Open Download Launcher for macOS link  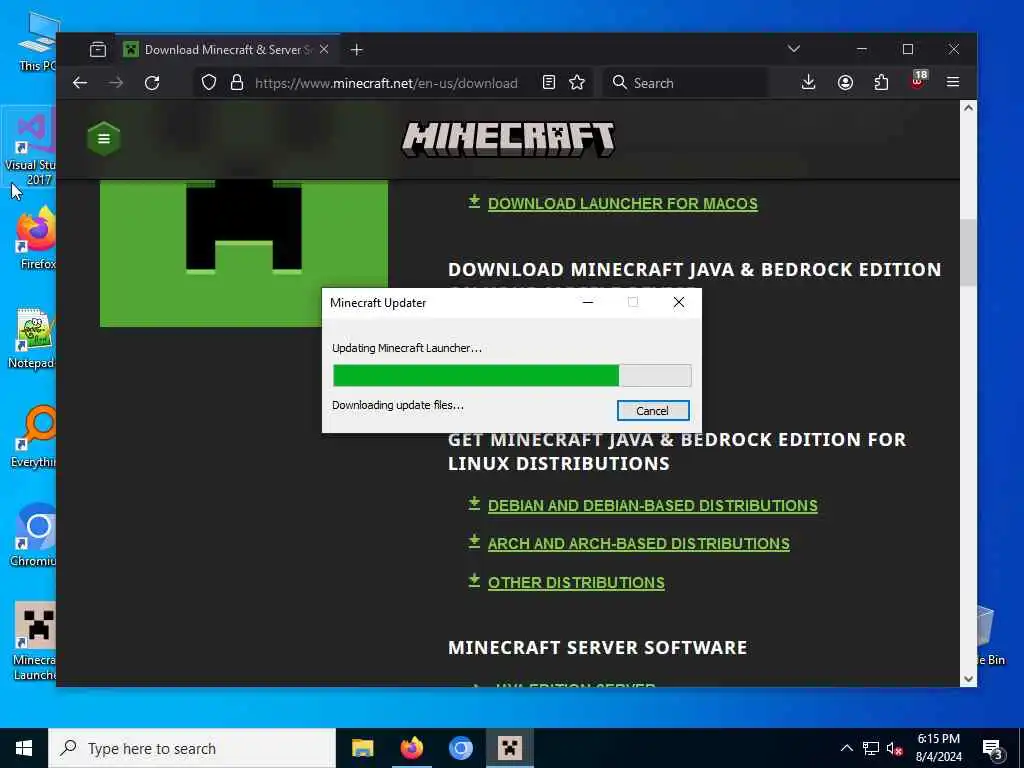(622, 204)
